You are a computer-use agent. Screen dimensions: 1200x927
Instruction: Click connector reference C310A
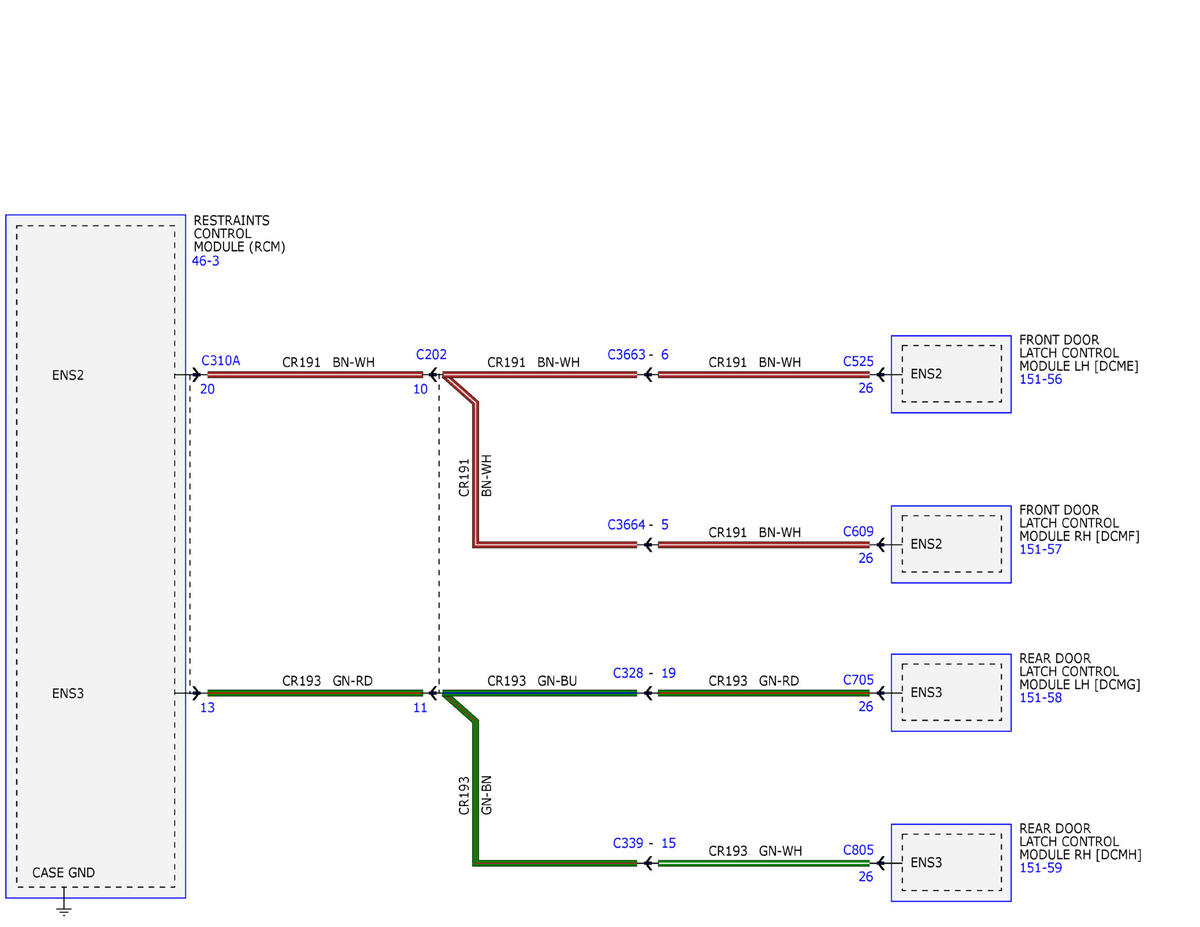click(x=221, y=361)
